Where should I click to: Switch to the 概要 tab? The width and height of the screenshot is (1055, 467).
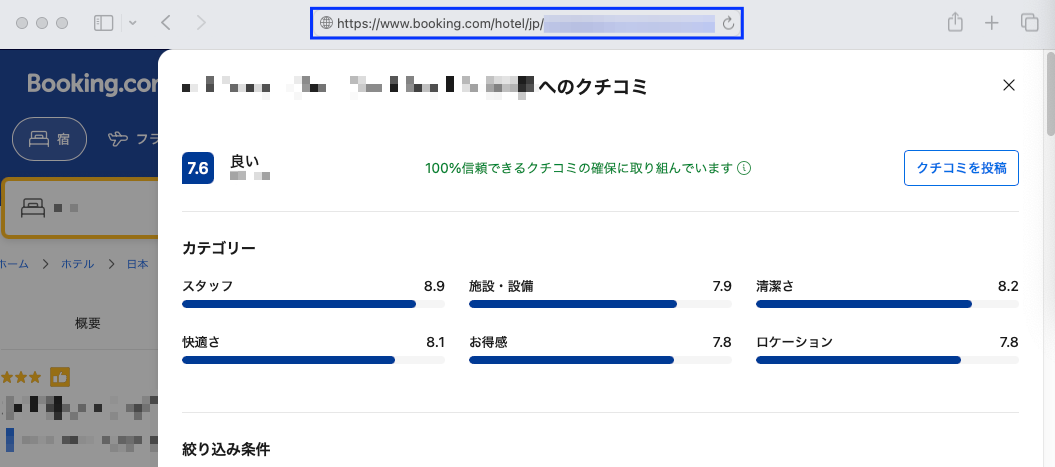pos(88,323)
